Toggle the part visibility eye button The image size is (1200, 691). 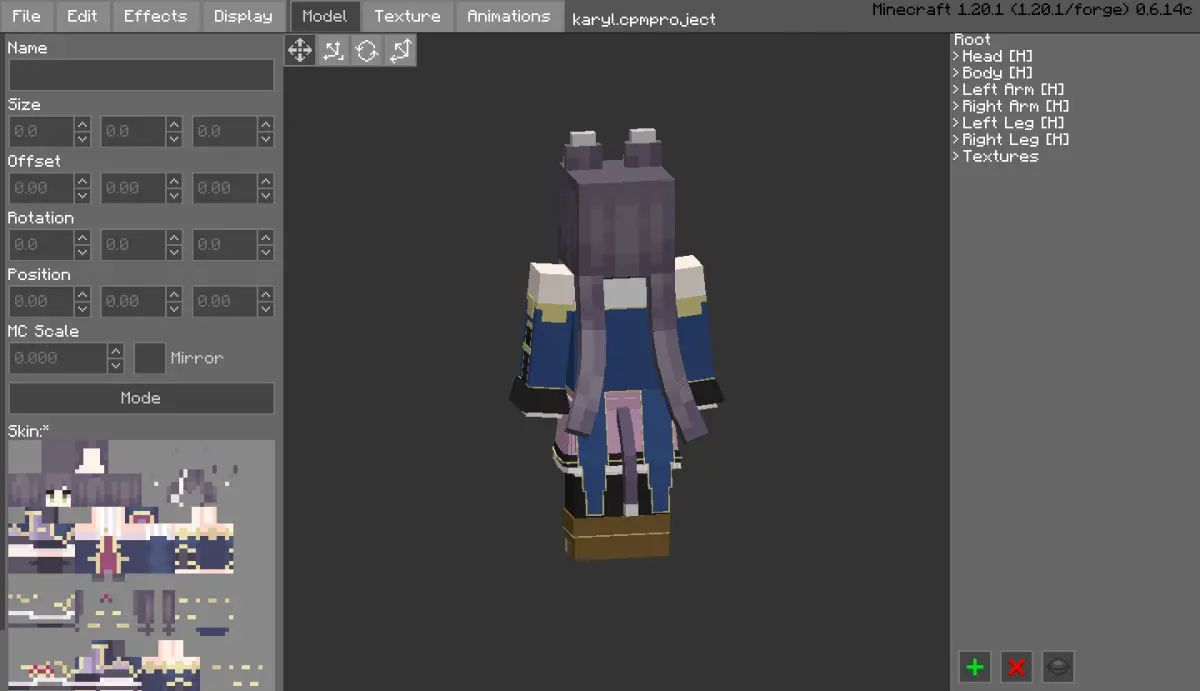(x=1059, y=666)
